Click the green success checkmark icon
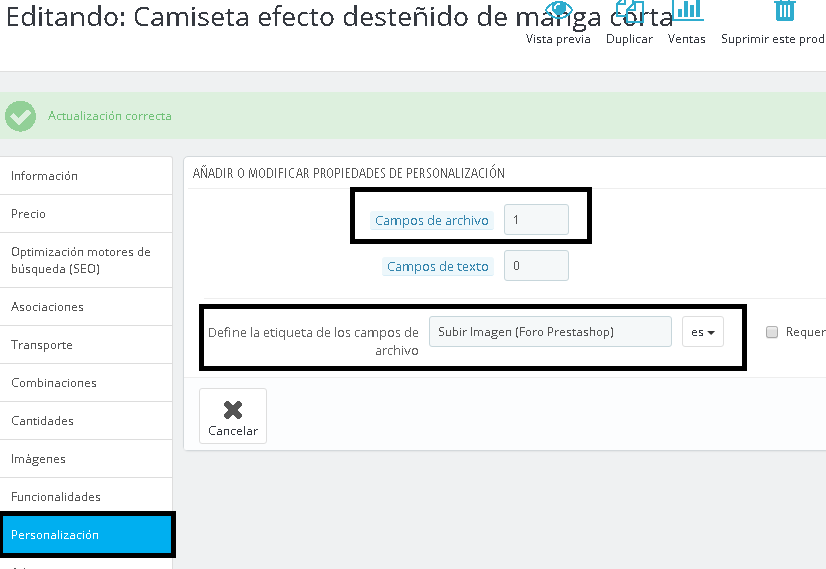This screenshot has width=826, height=569. (21, 116)
